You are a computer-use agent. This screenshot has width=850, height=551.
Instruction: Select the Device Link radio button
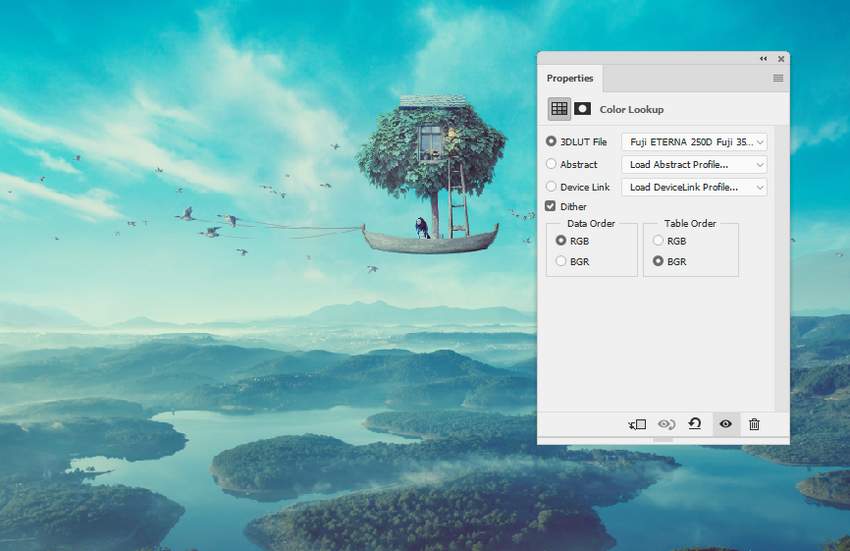(551, 187)
